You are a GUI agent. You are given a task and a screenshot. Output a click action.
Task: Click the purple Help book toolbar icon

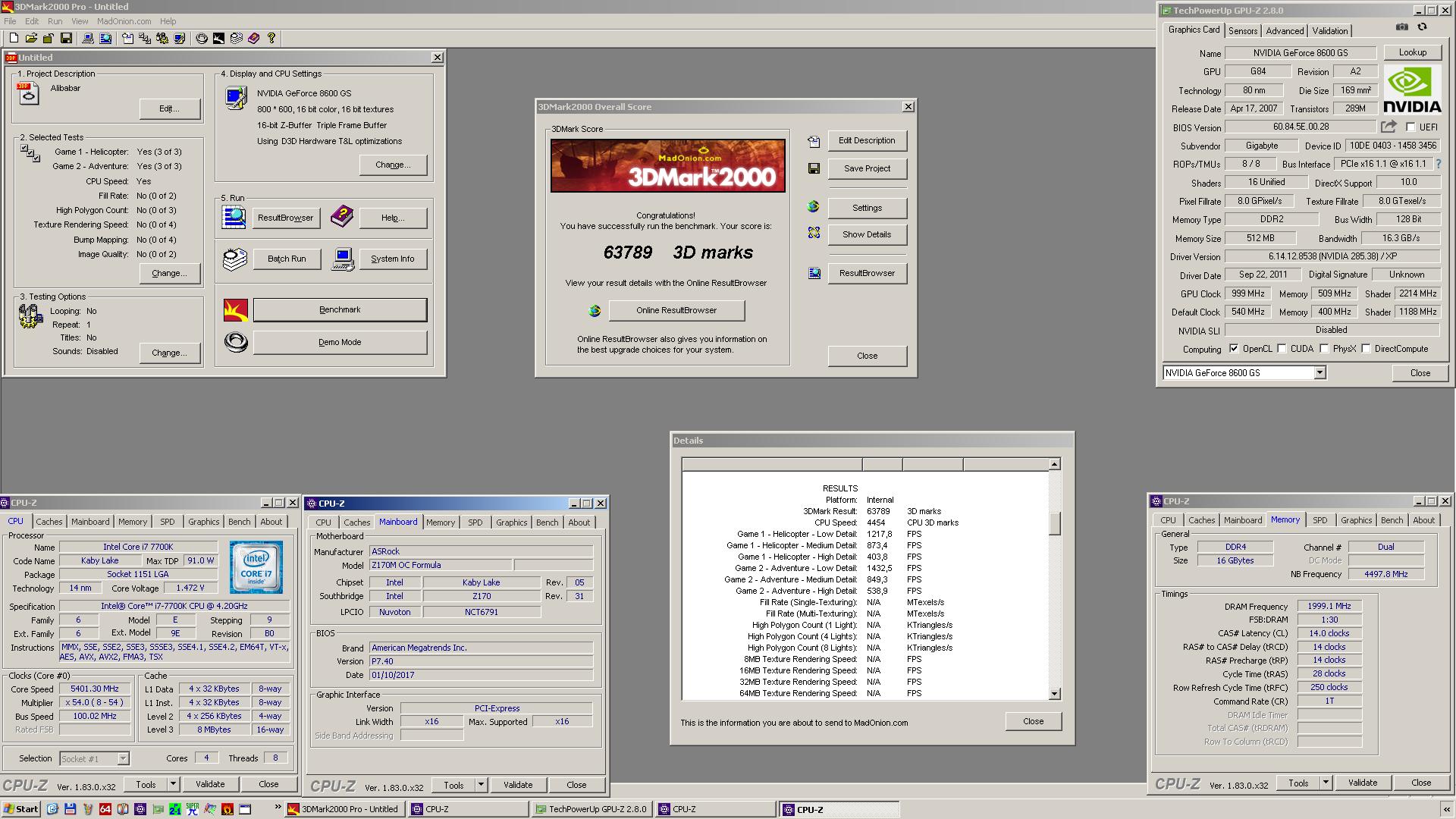(x=254, y=38)
